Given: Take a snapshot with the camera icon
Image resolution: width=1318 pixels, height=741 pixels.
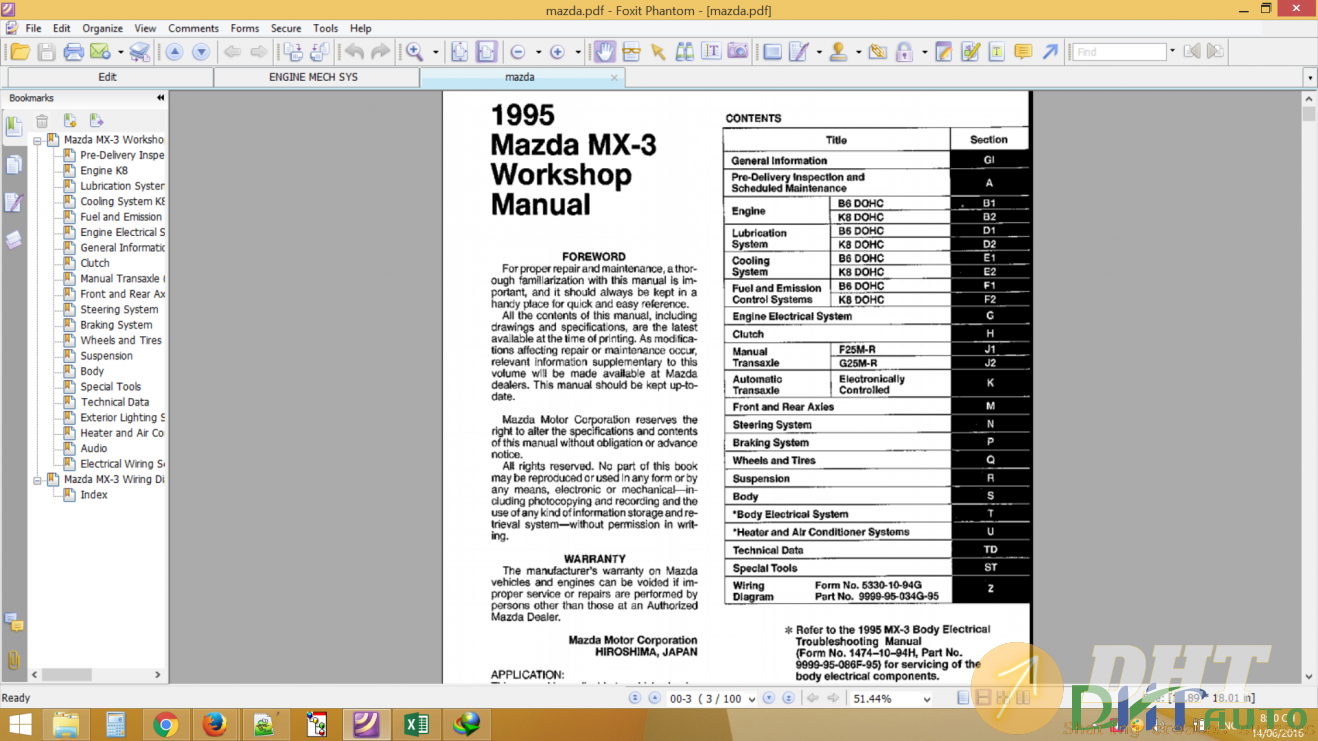Looking at the screenshot, I should point(738,52).
